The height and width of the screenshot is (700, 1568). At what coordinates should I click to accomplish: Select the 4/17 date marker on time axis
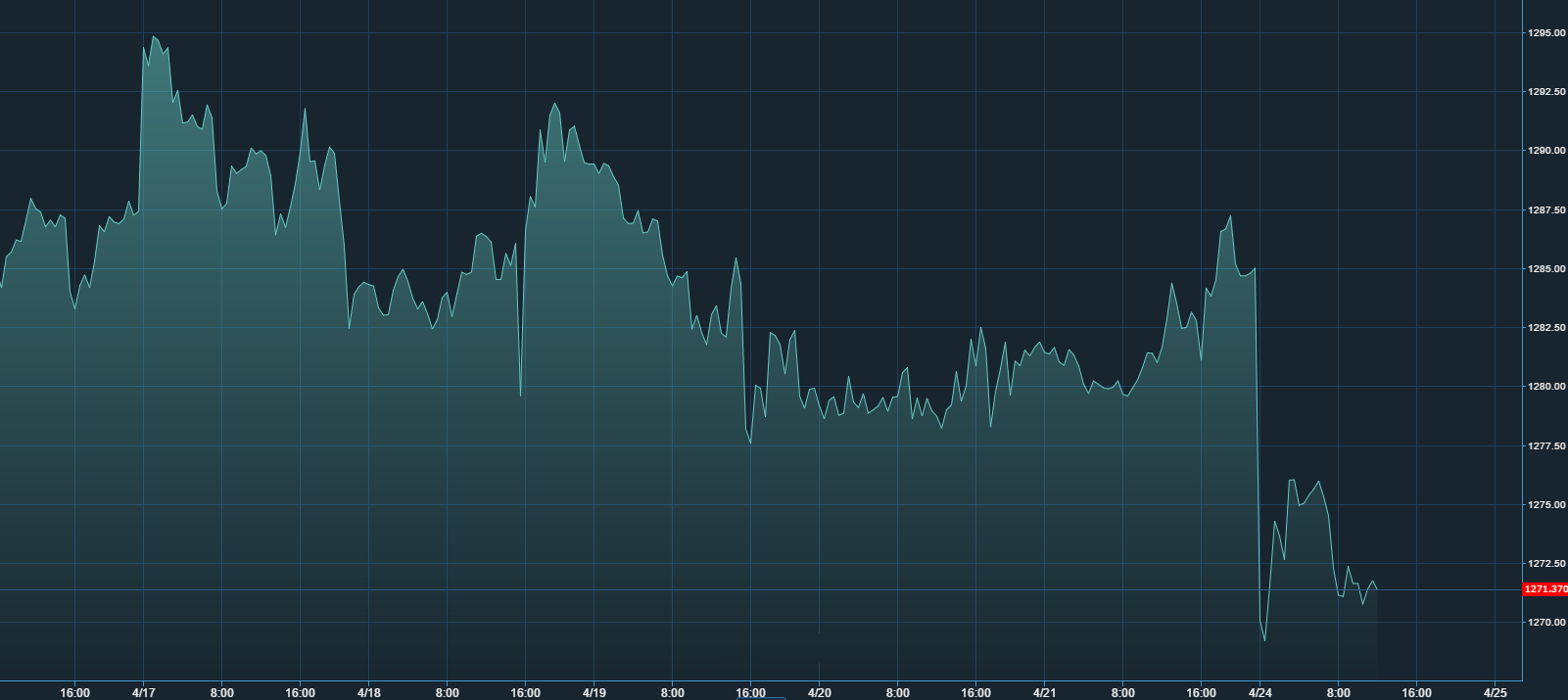click(143, 692)
